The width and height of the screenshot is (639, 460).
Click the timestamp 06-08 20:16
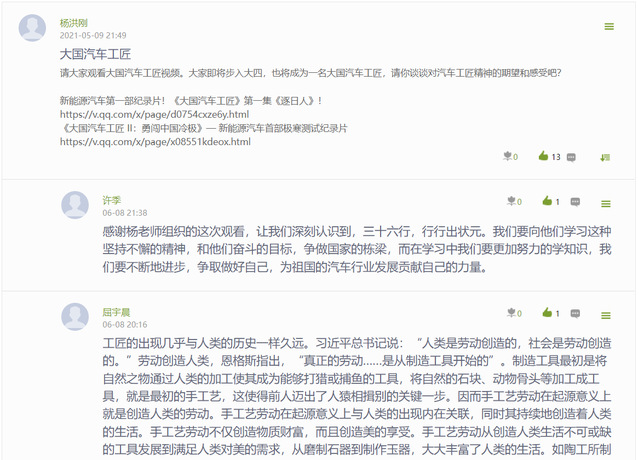125,324
